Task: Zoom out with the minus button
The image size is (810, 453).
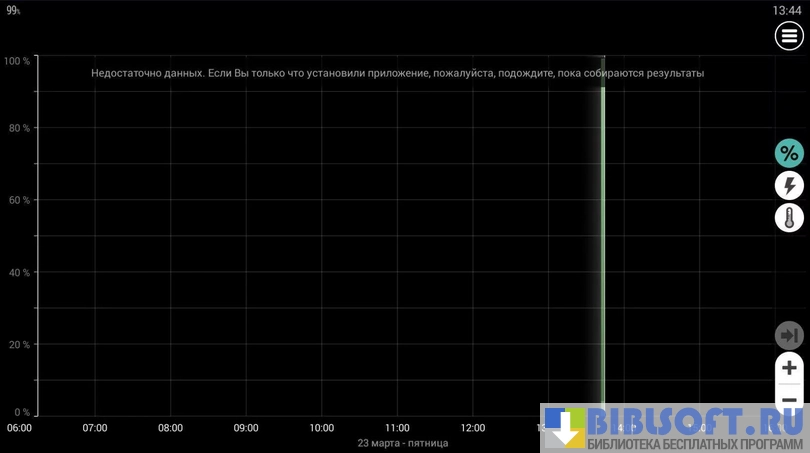Action: click(x=789, y=398)
